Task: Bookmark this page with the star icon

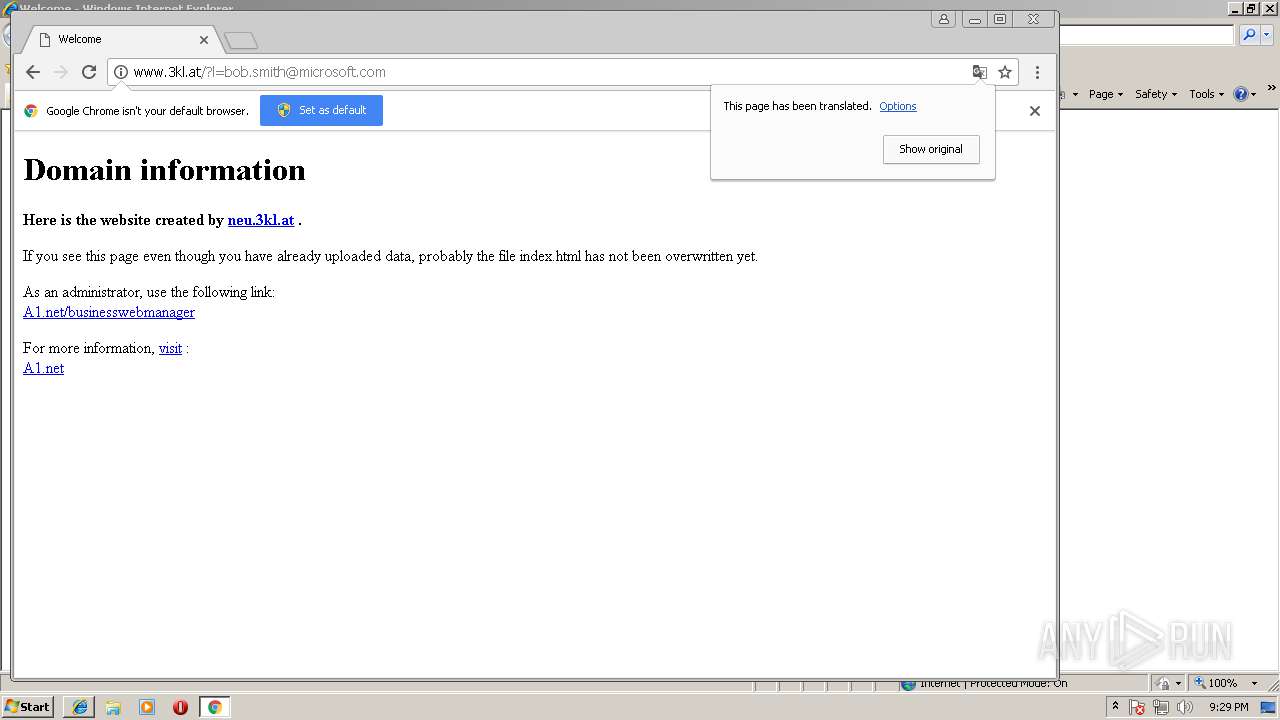Action: click(1005, 72)
